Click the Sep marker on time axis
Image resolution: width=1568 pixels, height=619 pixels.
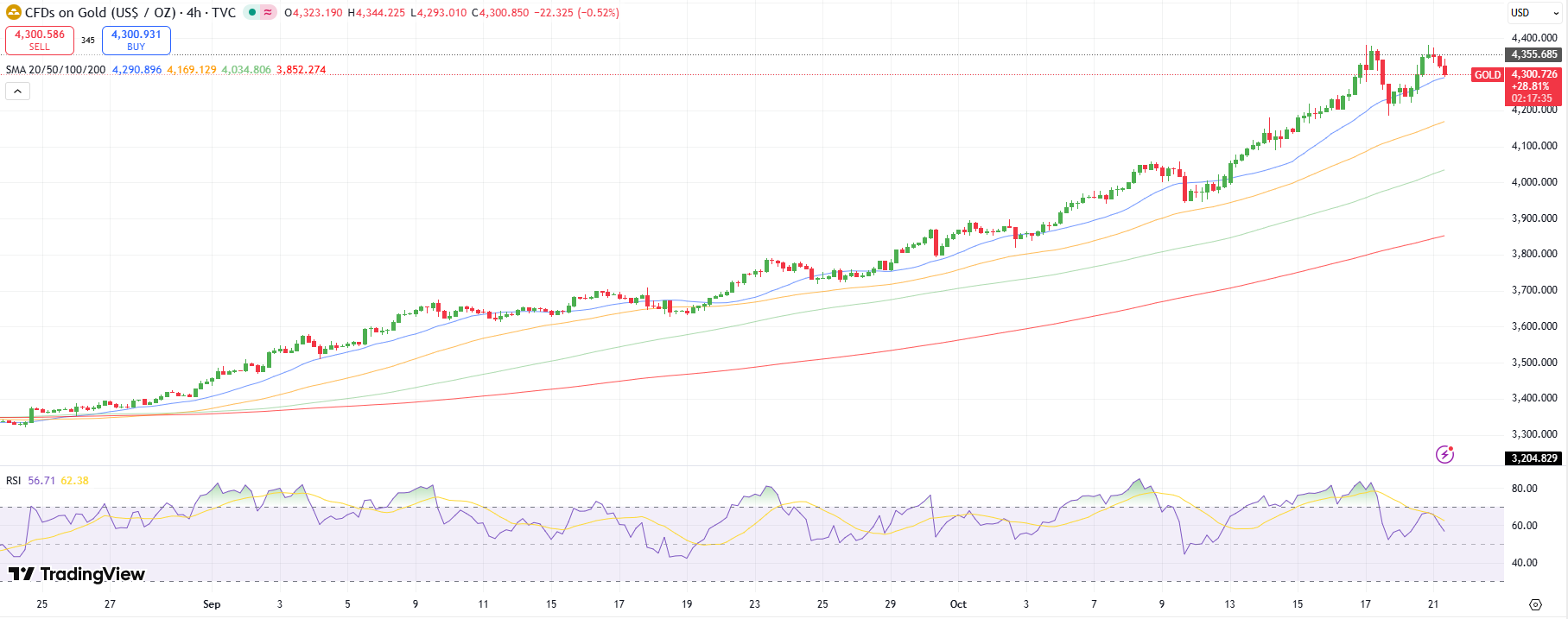coord(212,604)
